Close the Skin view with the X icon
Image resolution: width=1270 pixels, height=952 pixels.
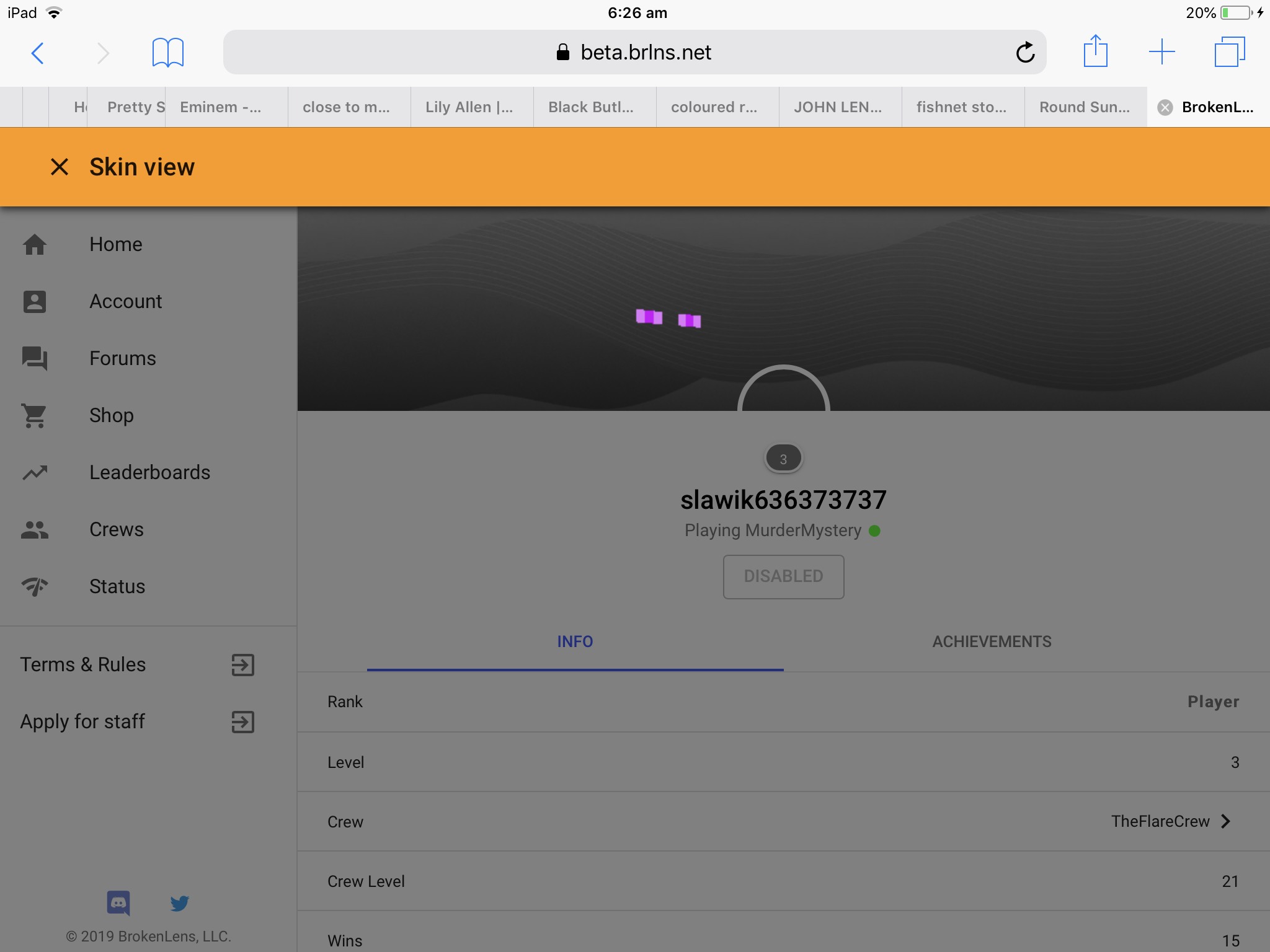[60, 167]
